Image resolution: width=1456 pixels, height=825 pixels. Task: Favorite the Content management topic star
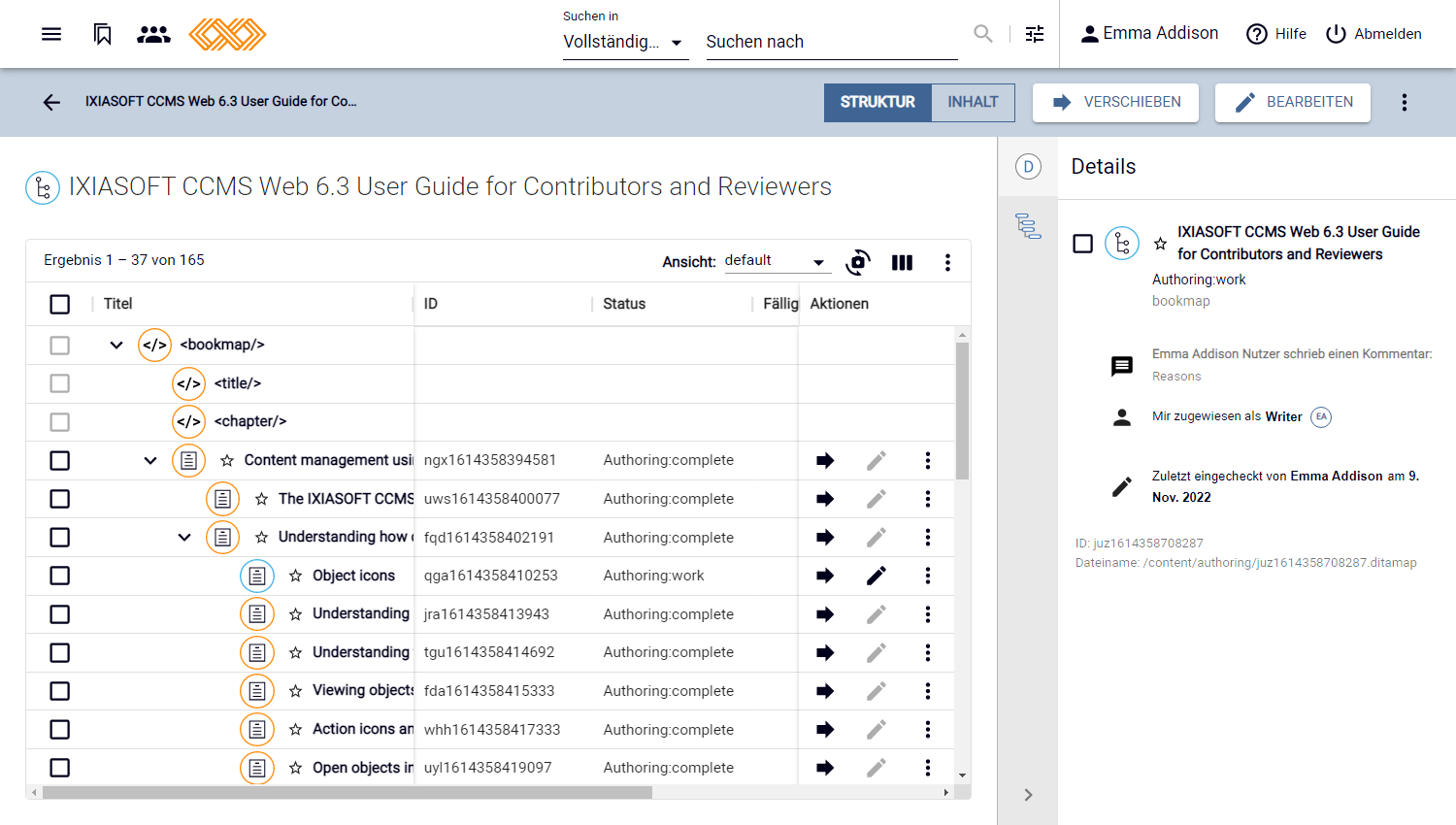click(x=227, y=460)
